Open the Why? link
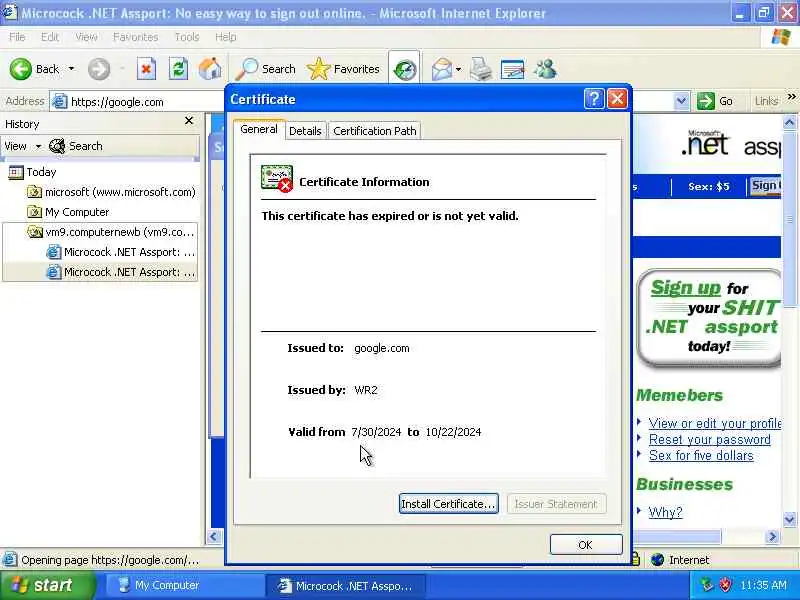 click(665, 512)
